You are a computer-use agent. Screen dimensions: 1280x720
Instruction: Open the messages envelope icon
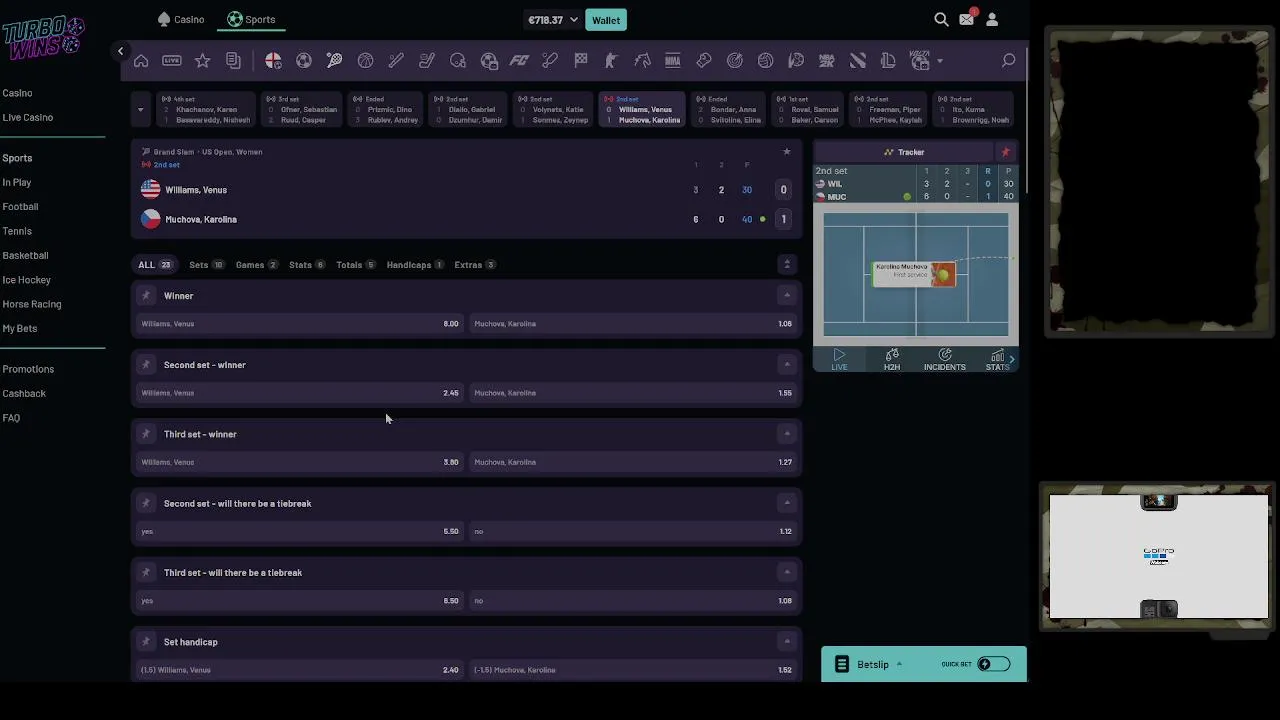tap(966, 19)
